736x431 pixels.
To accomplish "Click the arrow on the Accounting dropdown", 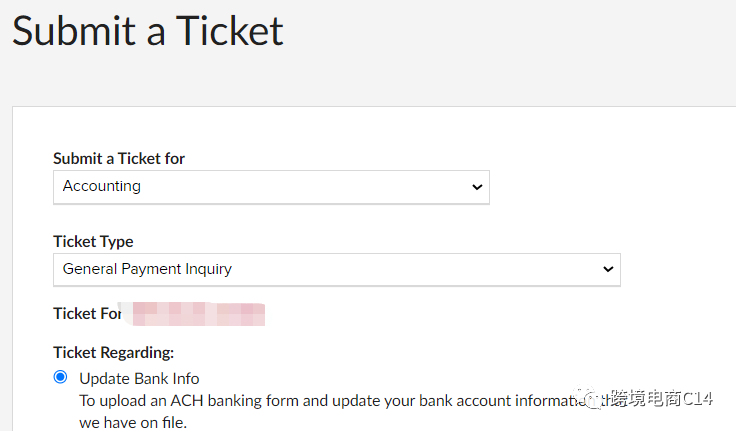I will click(x=476, y=187).
